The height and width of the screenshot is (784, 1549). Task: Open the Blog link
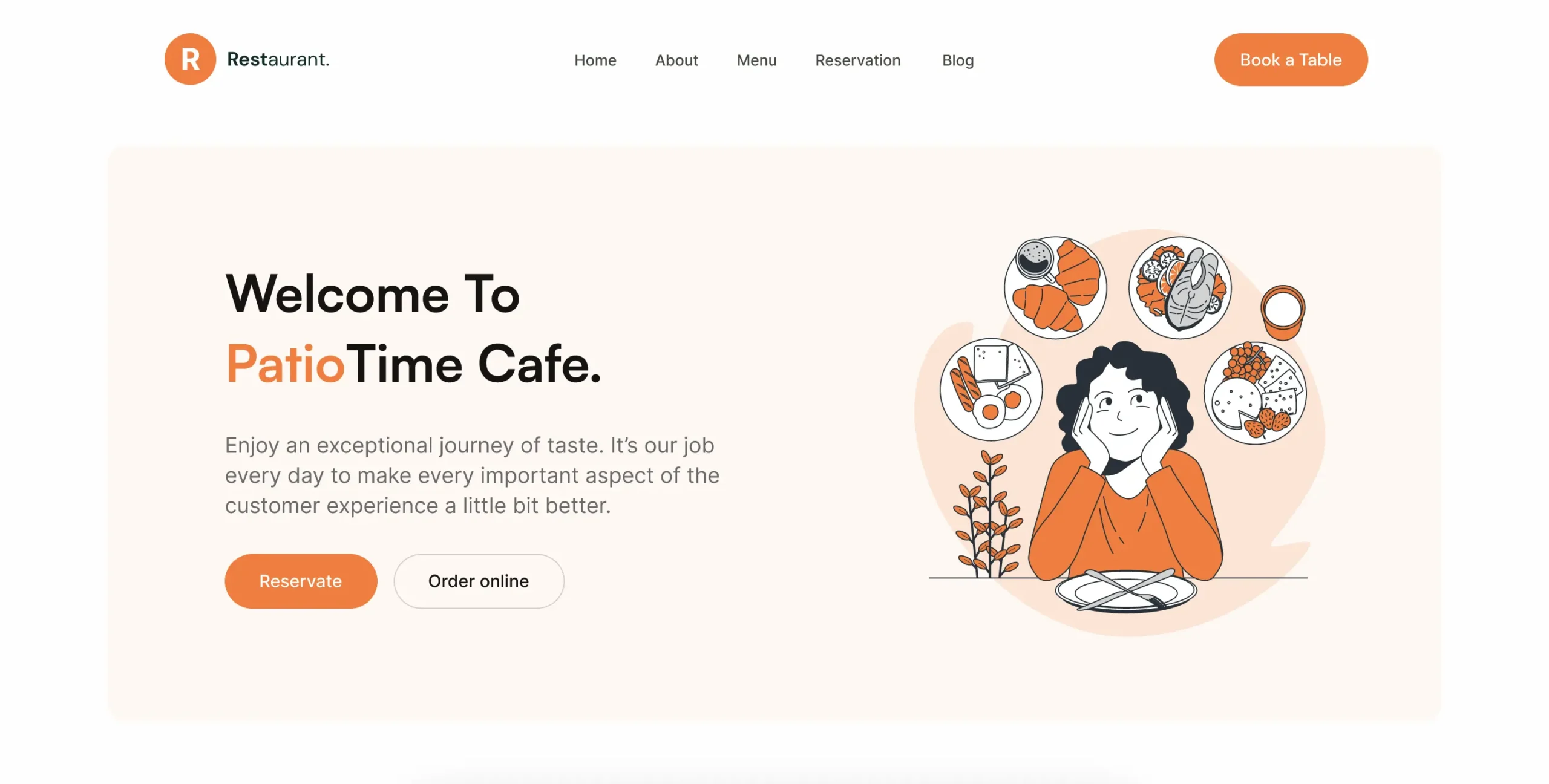(958, 60)
